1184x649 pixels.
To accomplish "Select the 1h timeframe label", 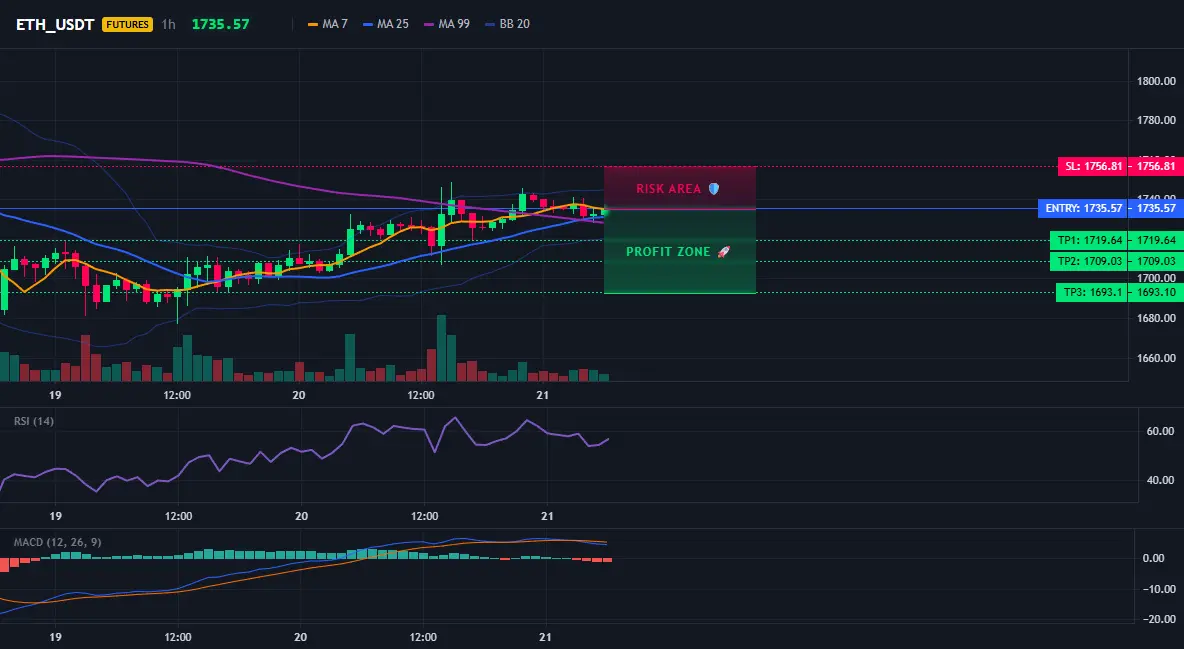I will [168, 24].
